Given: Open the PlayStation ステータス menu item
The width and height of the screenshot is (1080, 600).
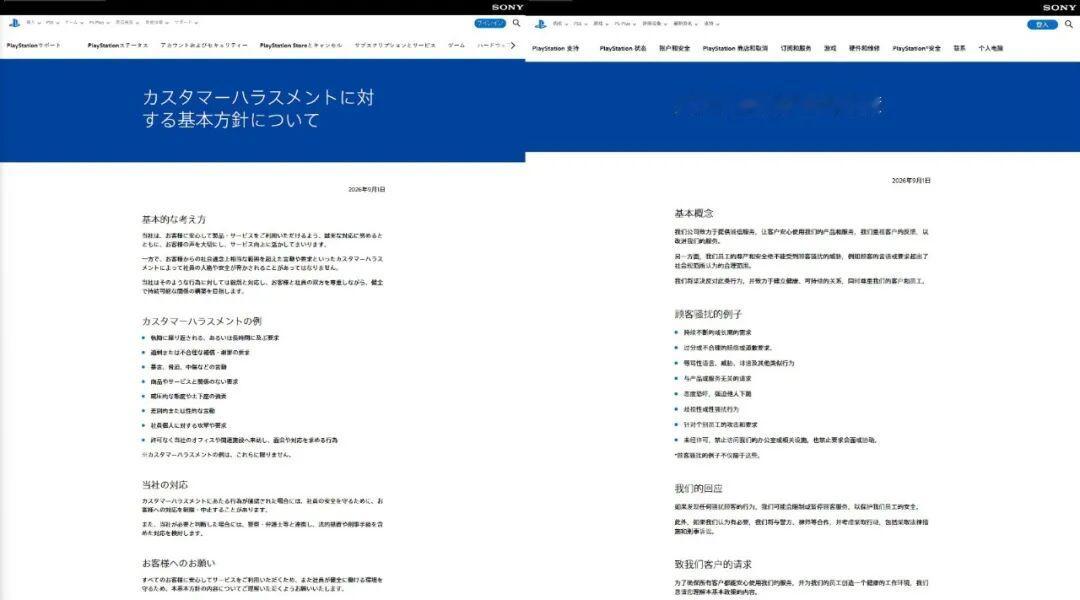Looking at the screenshot, I should 118,45.
